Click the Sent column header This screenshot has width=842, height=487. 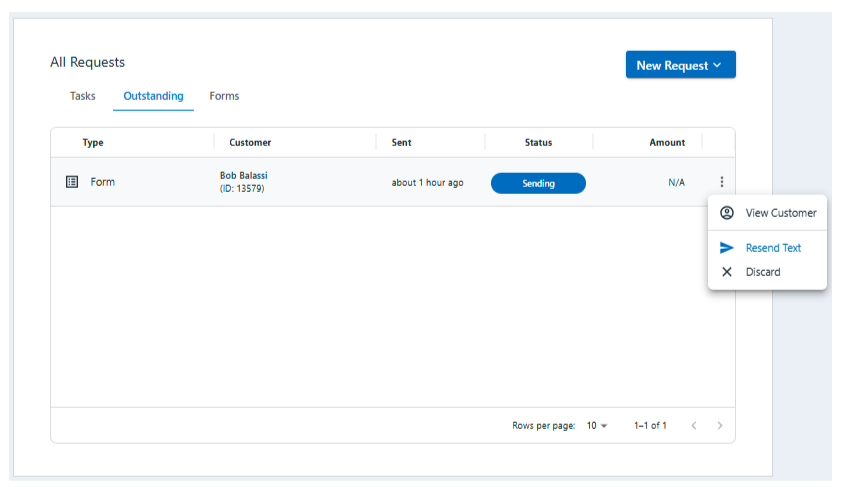coord(401,143)
